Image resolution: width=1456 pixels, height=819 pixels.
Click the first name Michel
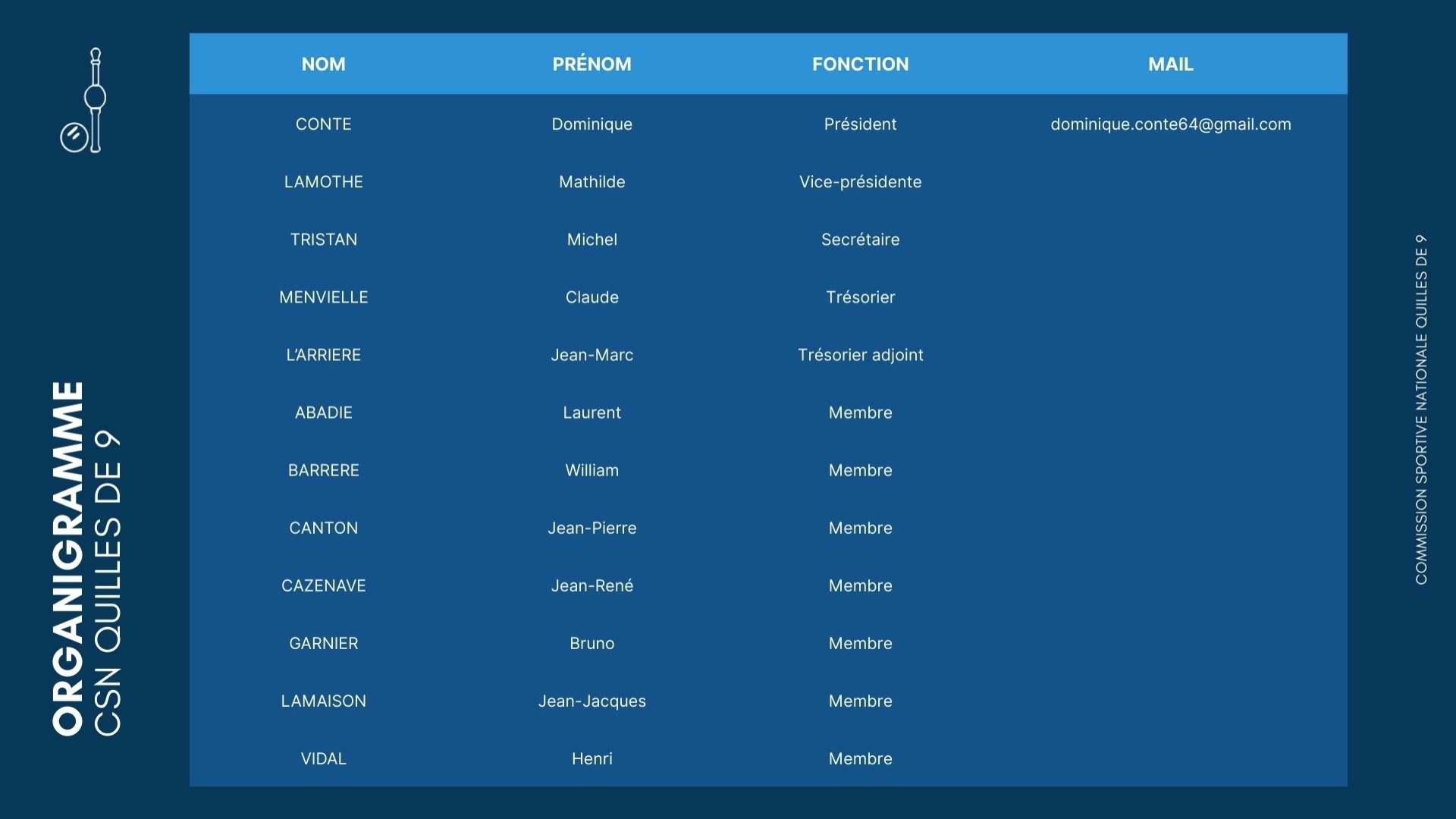point(592,240)
